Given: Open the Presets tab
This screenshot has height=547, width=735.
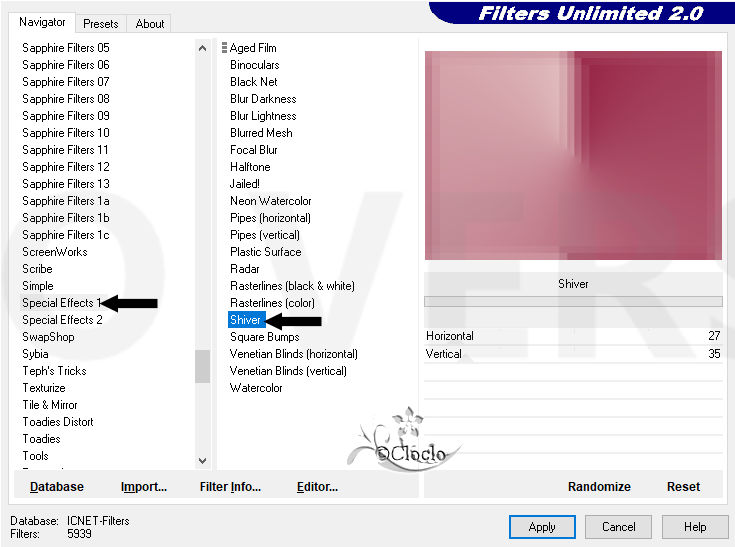Looking at the screenshot, I should pos(100,23).
